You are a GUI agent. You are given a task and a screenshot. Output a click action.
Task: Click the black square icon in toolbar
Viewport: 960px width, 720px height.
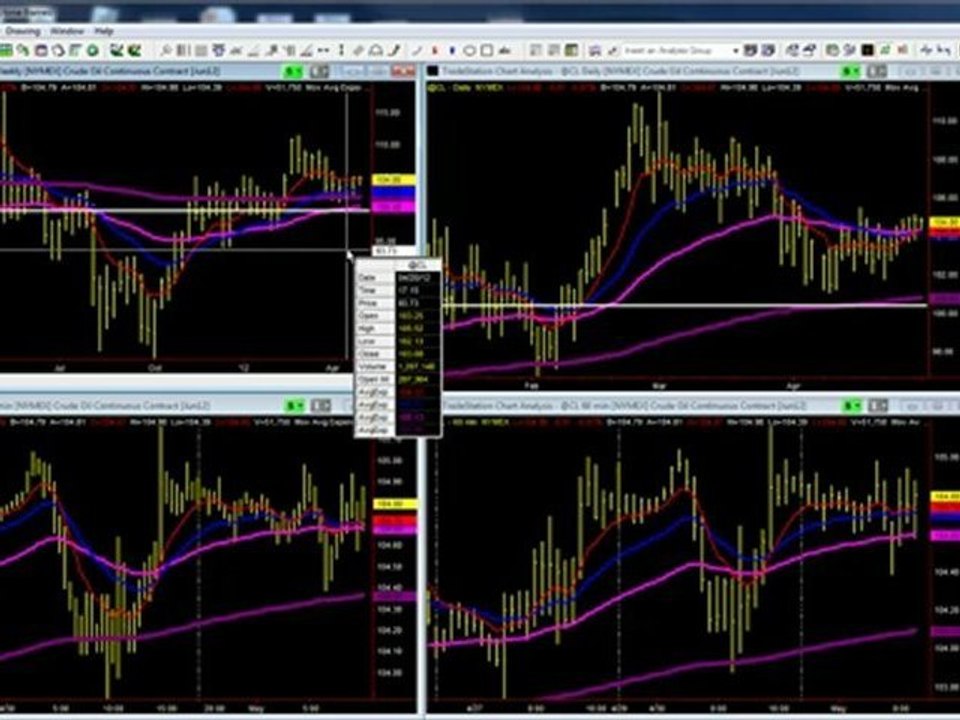pos(867,50)
